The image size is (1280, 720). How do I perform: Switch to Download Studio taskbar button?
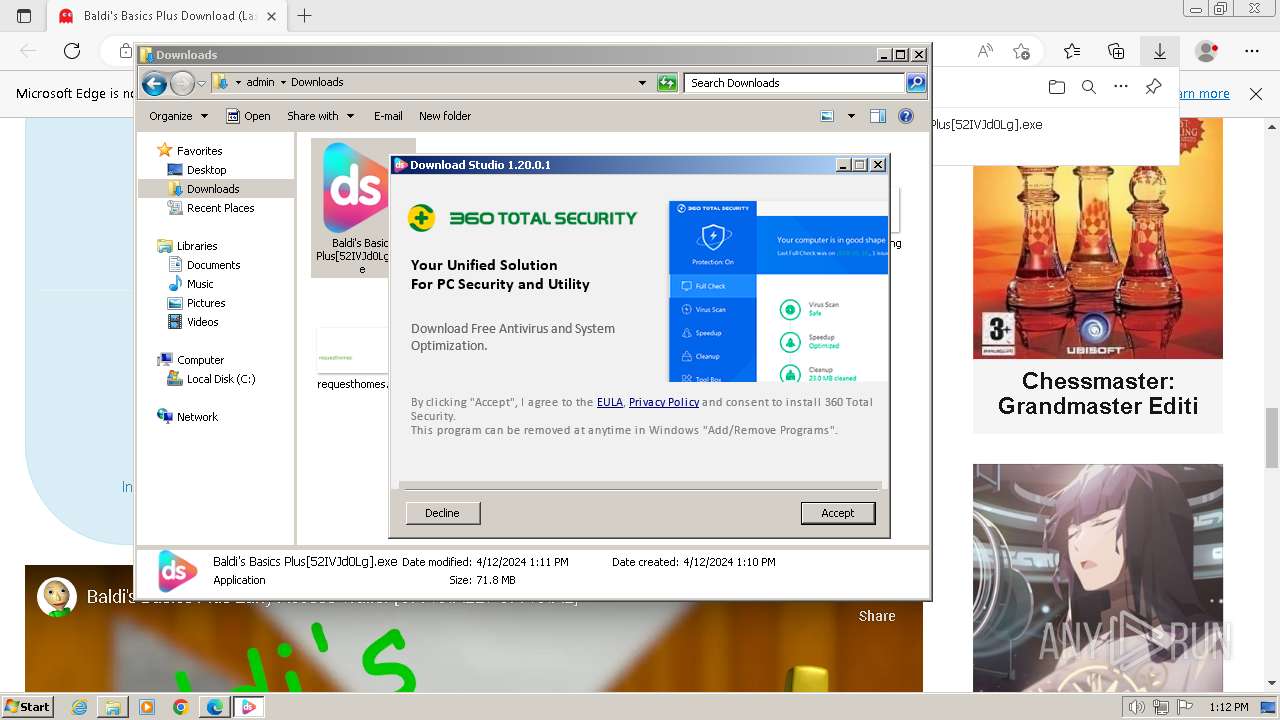pyautogui.click(x=248, y=707)
